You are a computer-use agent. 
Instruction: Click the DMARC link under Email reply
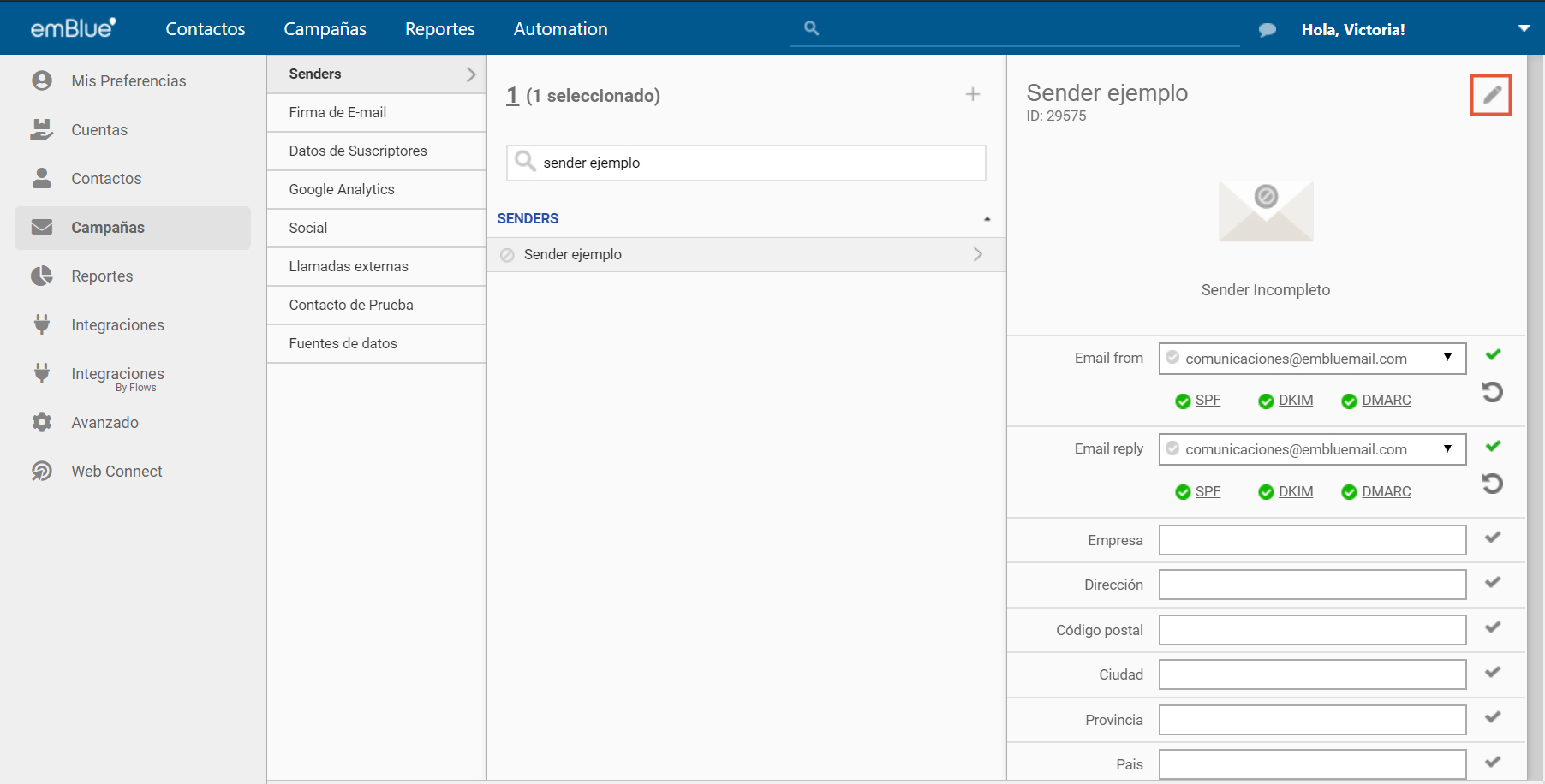(1386, 492)
